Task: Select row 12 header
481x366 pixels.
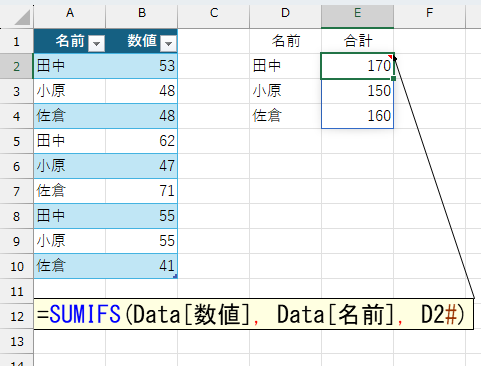Action: [x=17, y=316]
